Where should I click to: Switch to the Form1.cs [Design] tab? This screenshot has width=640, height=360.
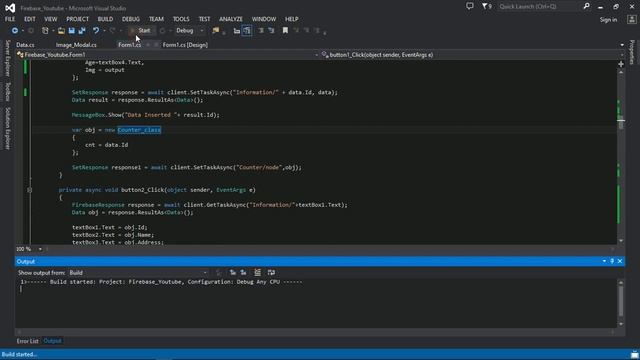coord(185,45)
